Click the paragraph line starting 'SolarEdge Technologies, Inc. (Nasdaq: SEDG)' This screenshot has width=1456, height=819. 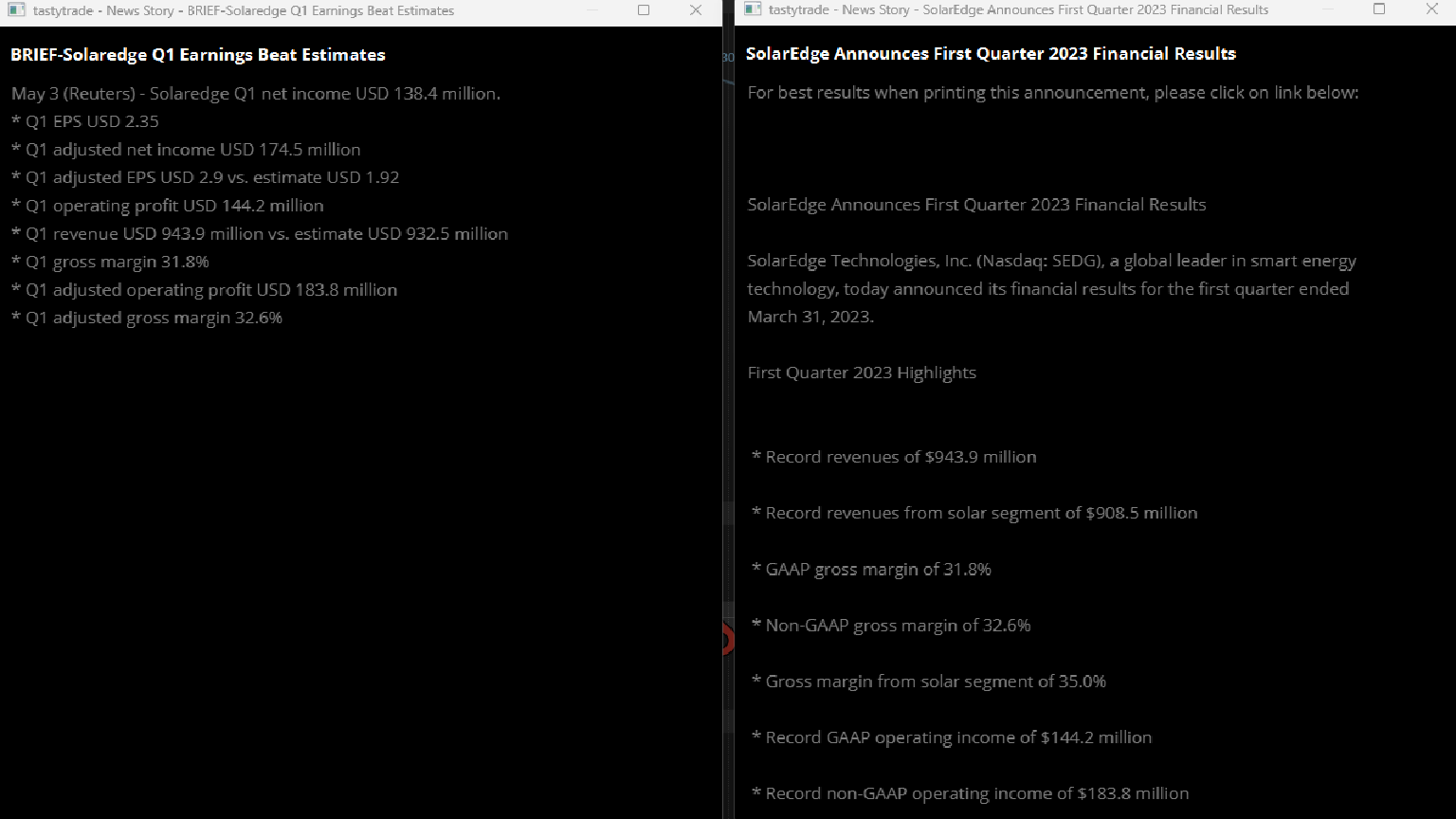pyautogui.click(x=1051, y=261)
